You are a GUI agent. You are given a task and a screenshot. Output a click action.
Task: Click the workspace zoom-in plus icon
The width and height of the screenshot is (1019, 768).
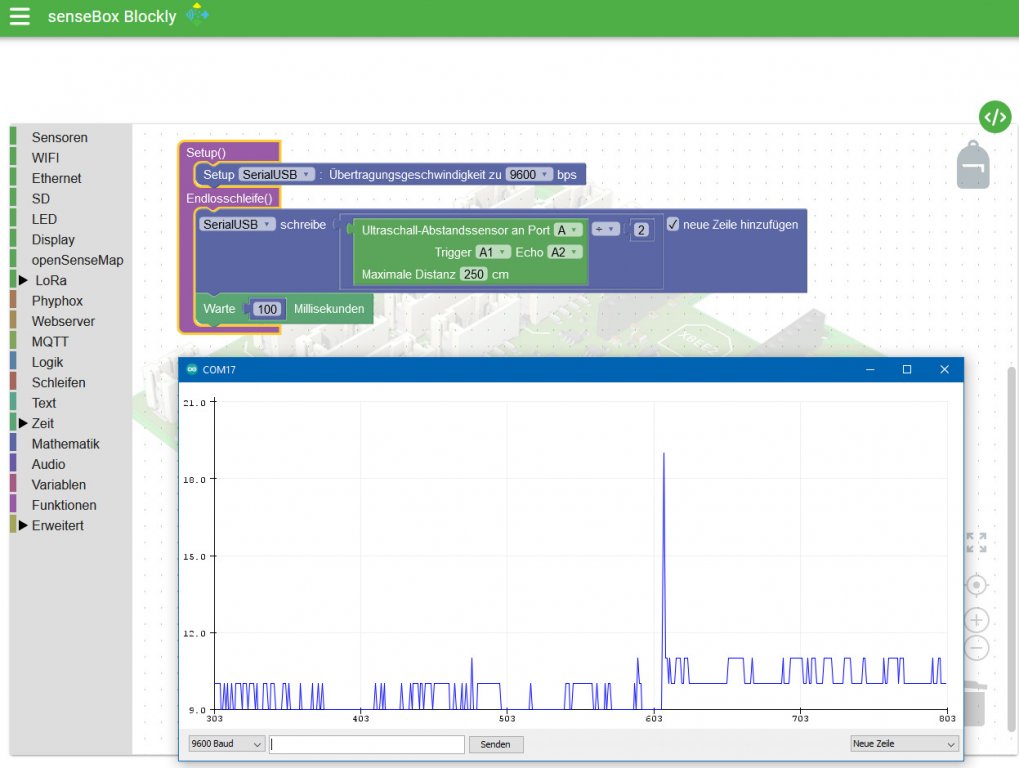[976, 620]
